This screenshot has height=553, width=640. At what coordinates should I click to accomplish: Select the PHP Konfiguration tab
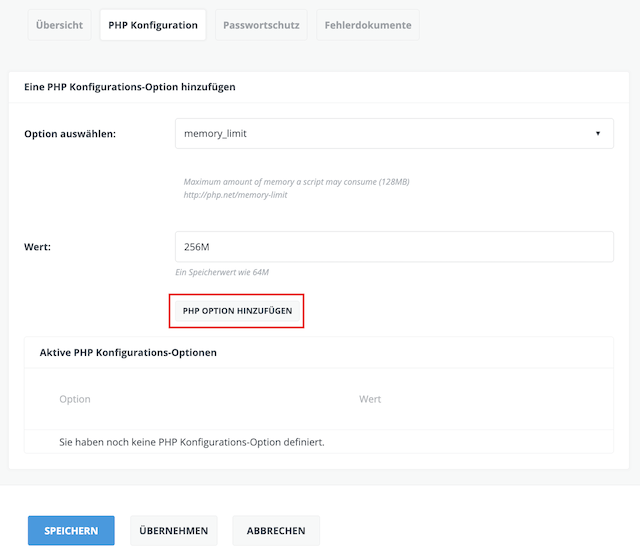point(153,25)
